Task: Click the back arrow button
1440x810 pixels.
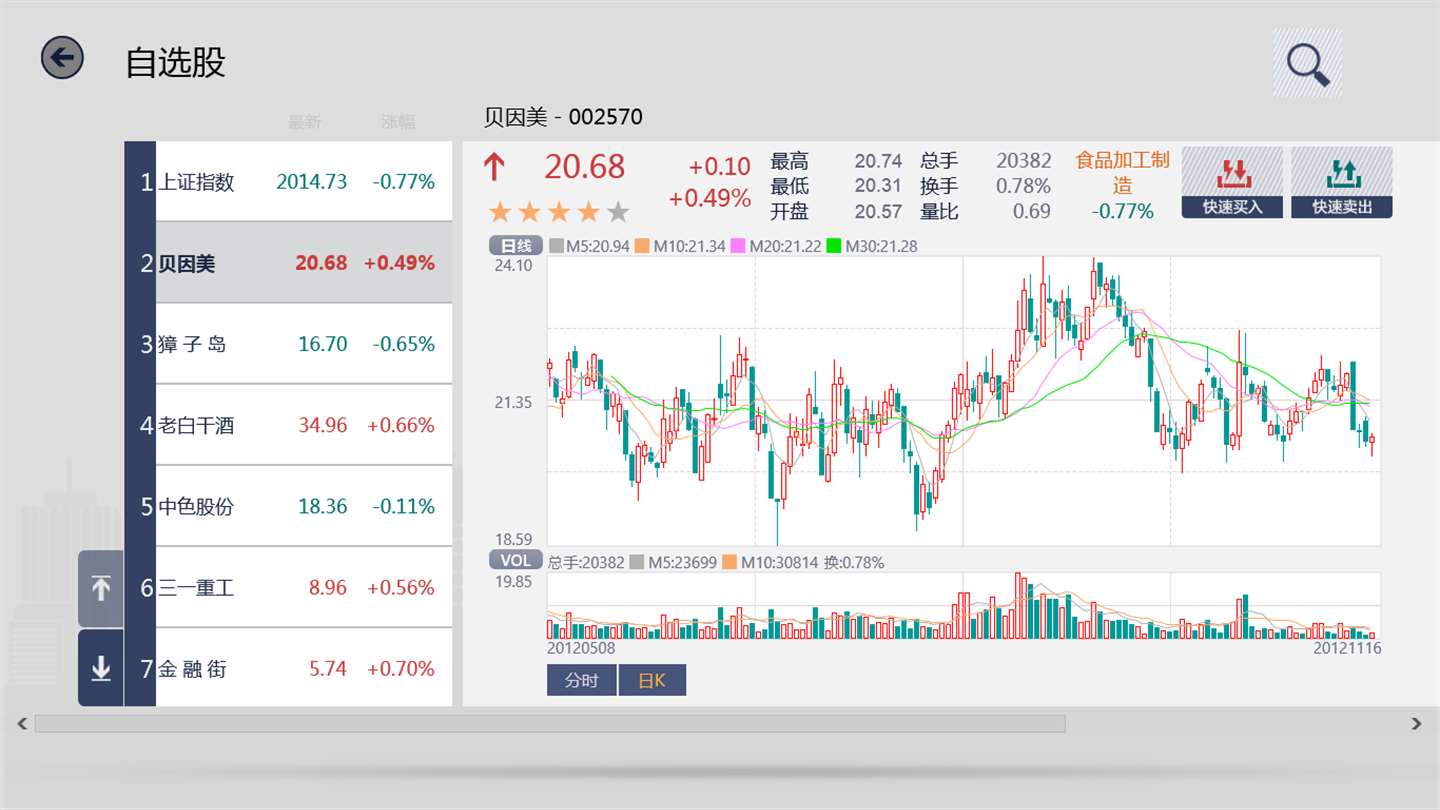Action: 62,58
